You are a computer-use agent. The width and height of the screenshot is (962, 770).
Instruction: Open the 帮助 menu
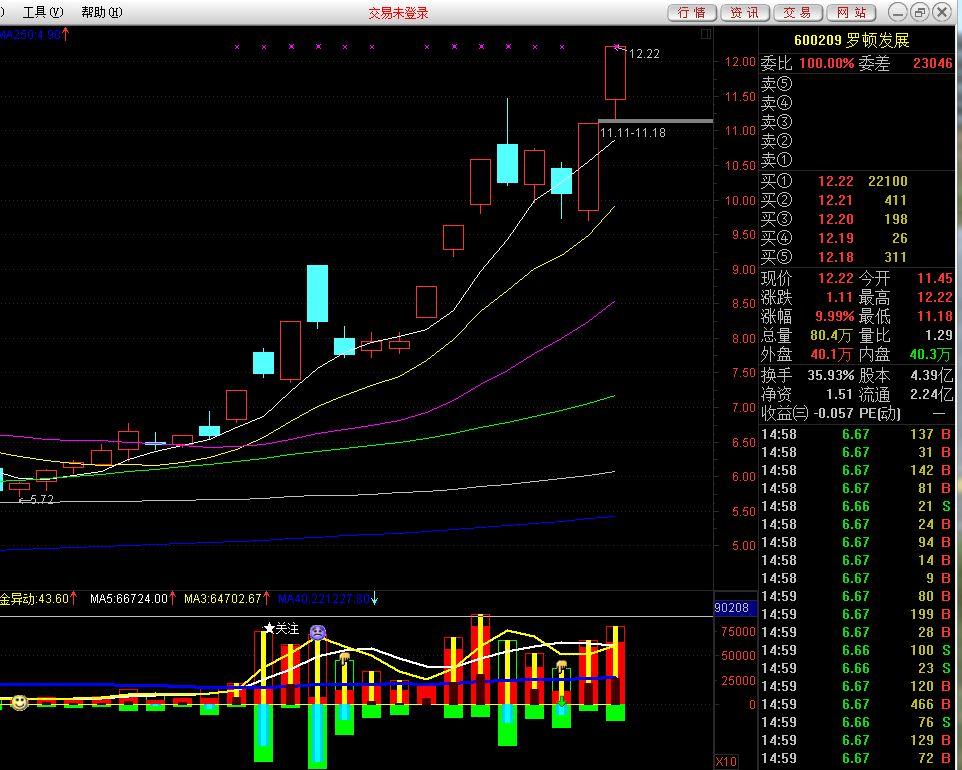(101, 12)
